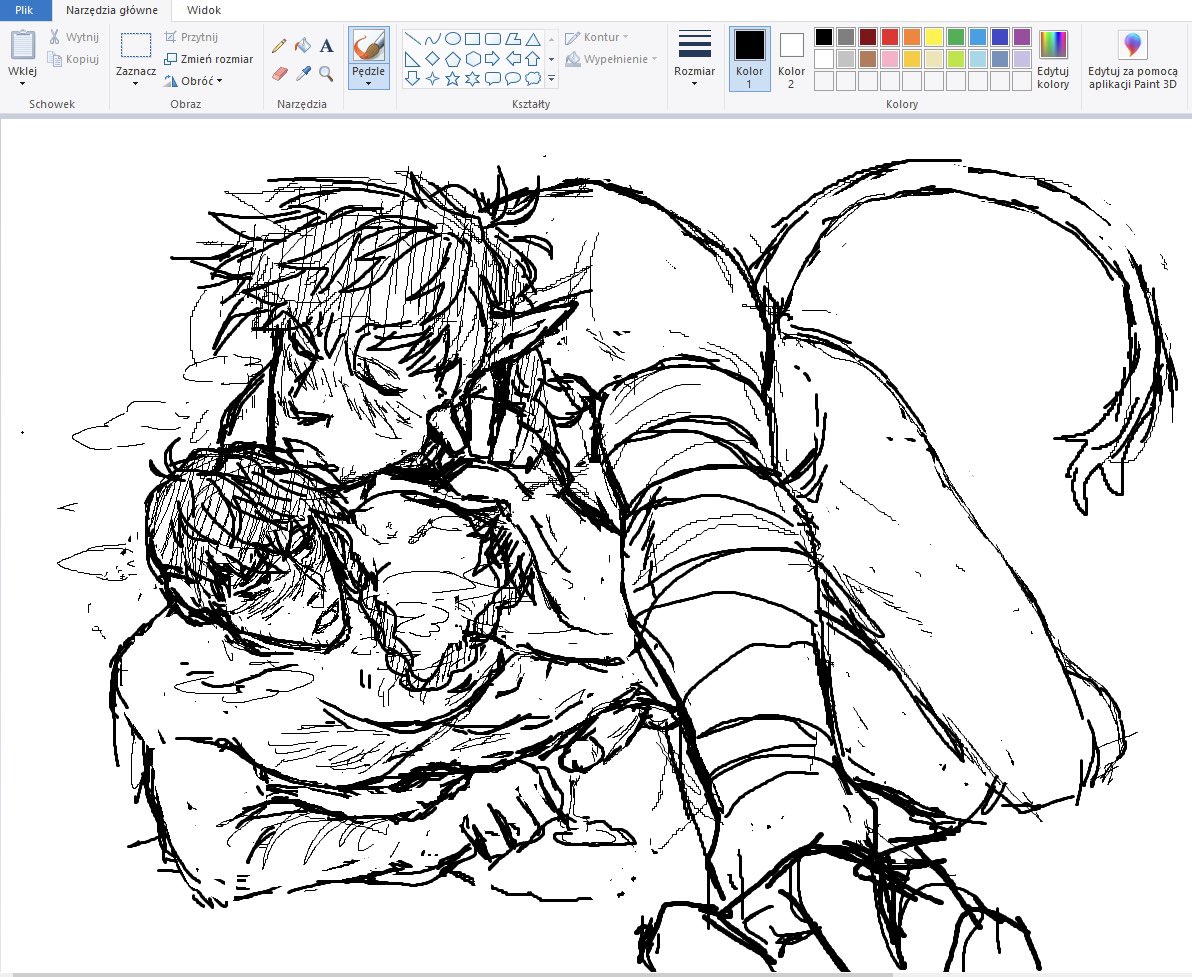Image resolution: width=1192 pixels, height=977 pixels.
Task: Choose the right triangle shape
Action: [413, 59]
